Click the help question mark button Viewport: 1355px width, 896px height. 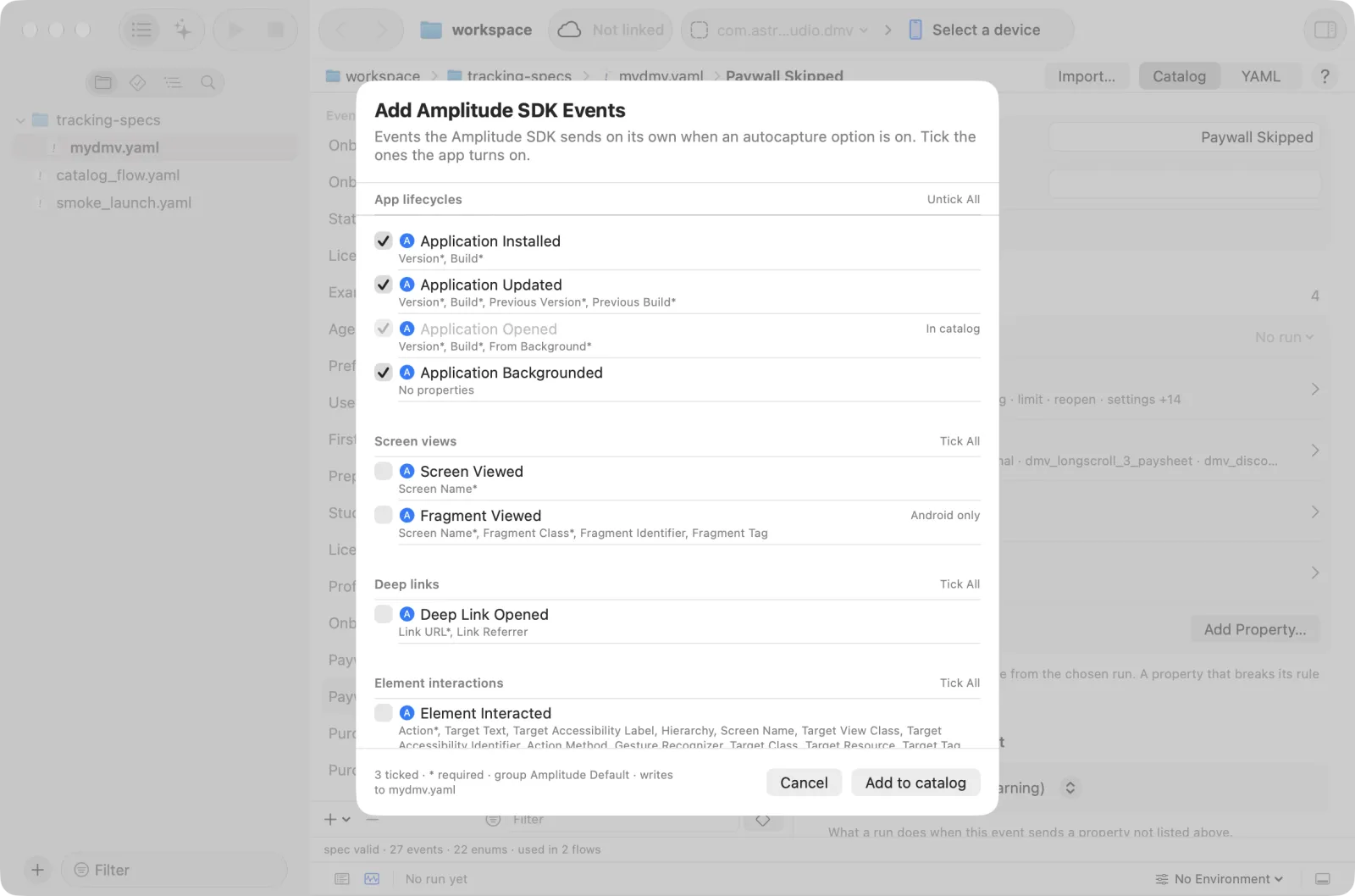(1325, 76)
